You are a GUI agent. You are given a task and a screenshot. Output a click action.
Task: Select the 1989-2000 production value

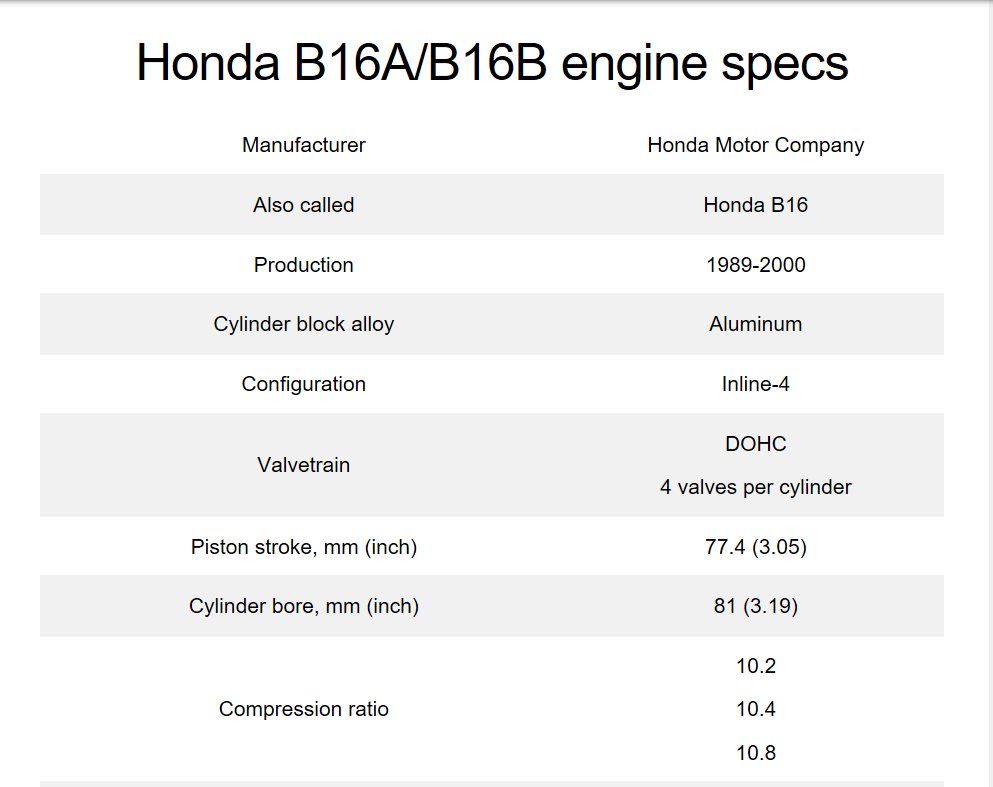pyautogui.click(x=755, y=265)
